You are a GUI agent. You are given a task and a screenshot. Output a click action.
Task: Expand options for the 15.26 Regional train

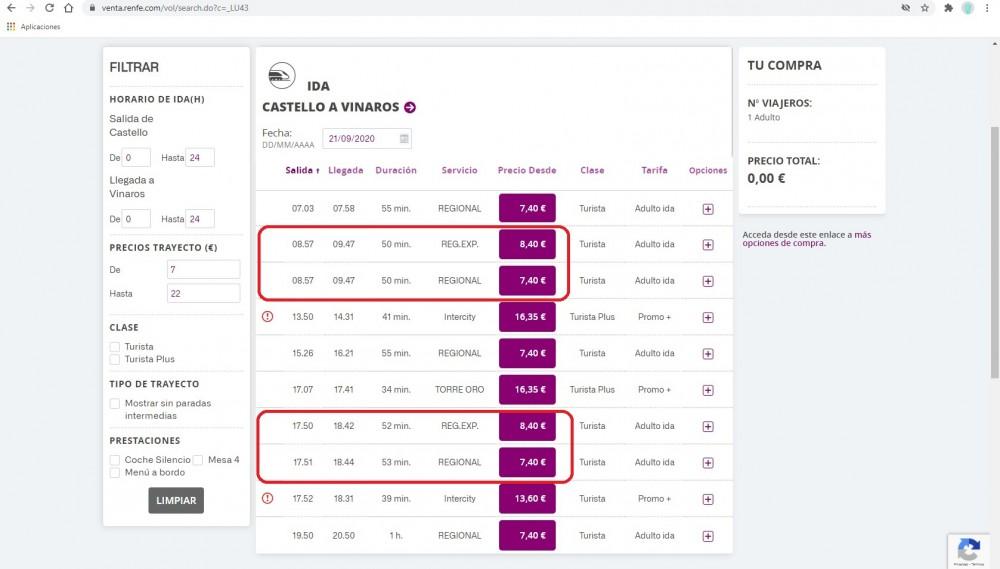(x=708, y=353)
